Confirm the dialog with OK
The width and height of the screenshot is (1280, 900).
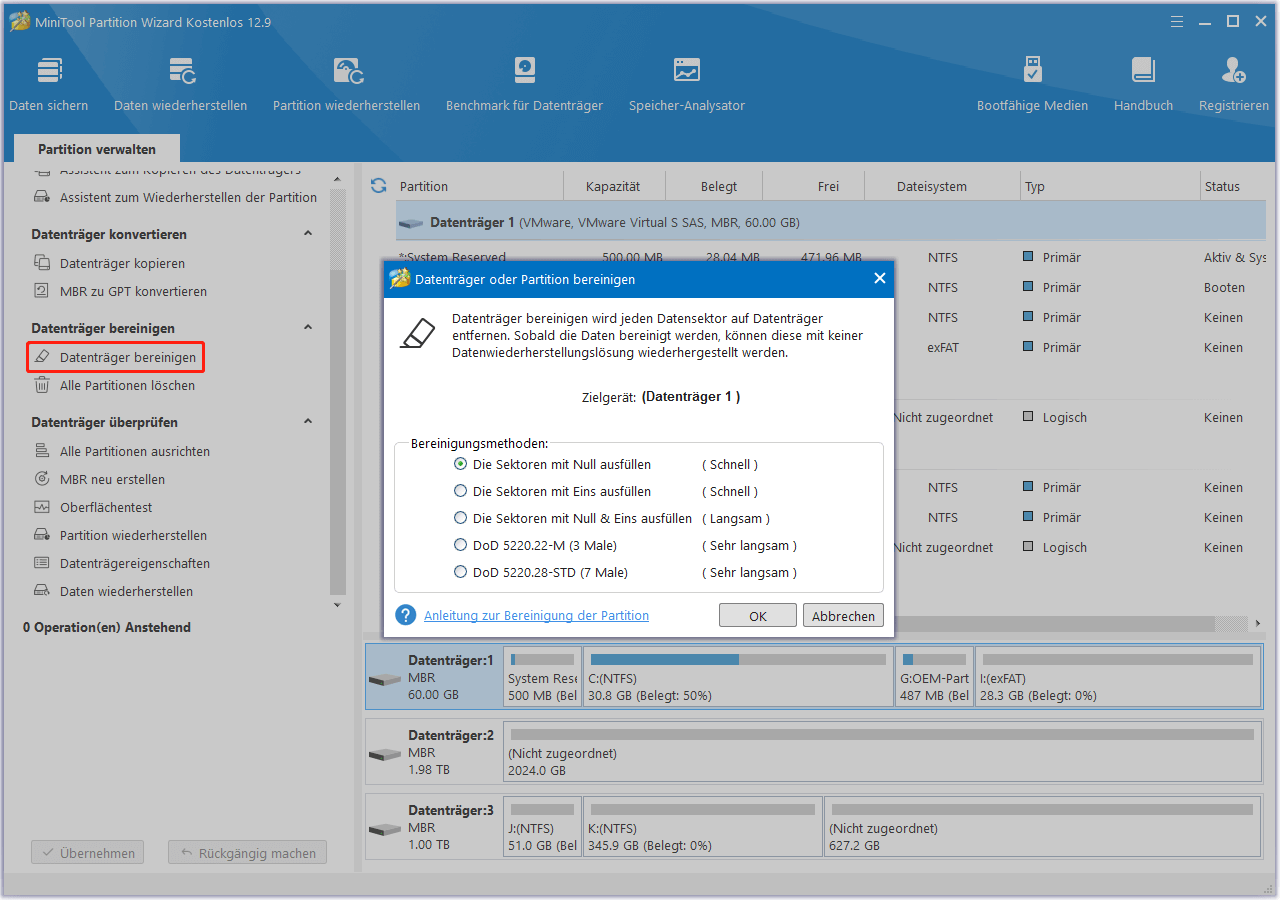(758, 616)
